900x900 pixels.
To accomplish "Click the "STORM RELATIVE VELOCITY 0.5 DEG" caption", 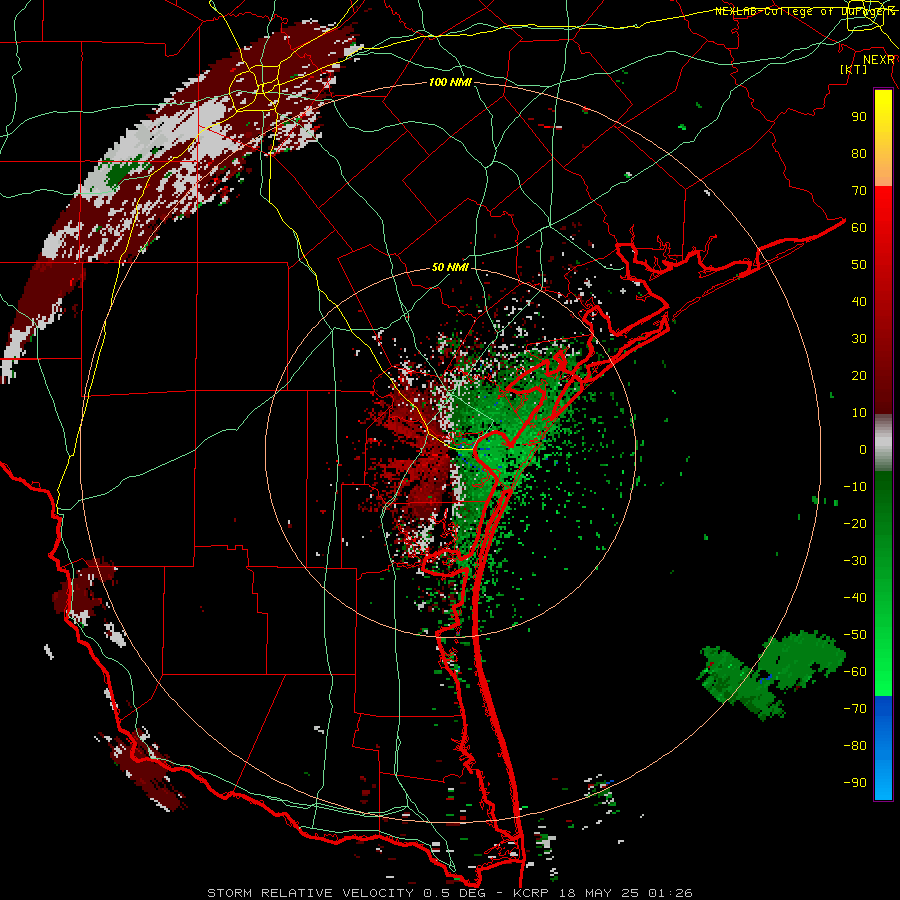I will point(346,893).
